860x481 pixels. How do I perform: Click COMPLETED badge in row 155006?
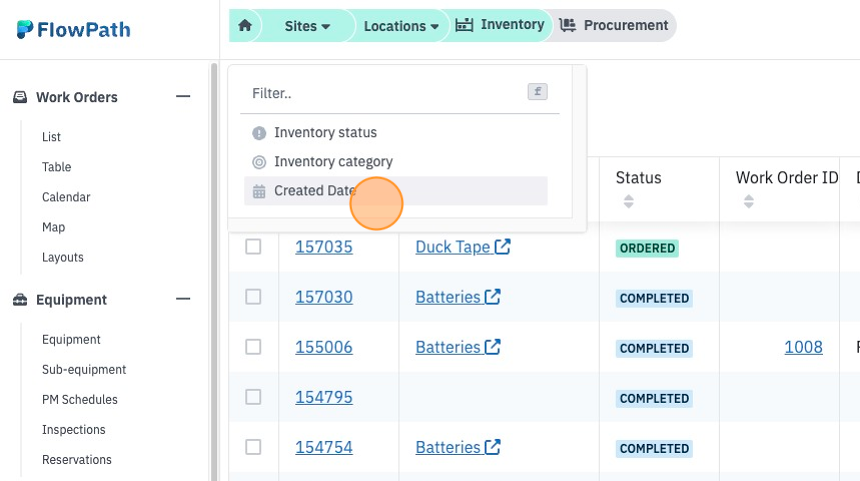tap(654, 348)
